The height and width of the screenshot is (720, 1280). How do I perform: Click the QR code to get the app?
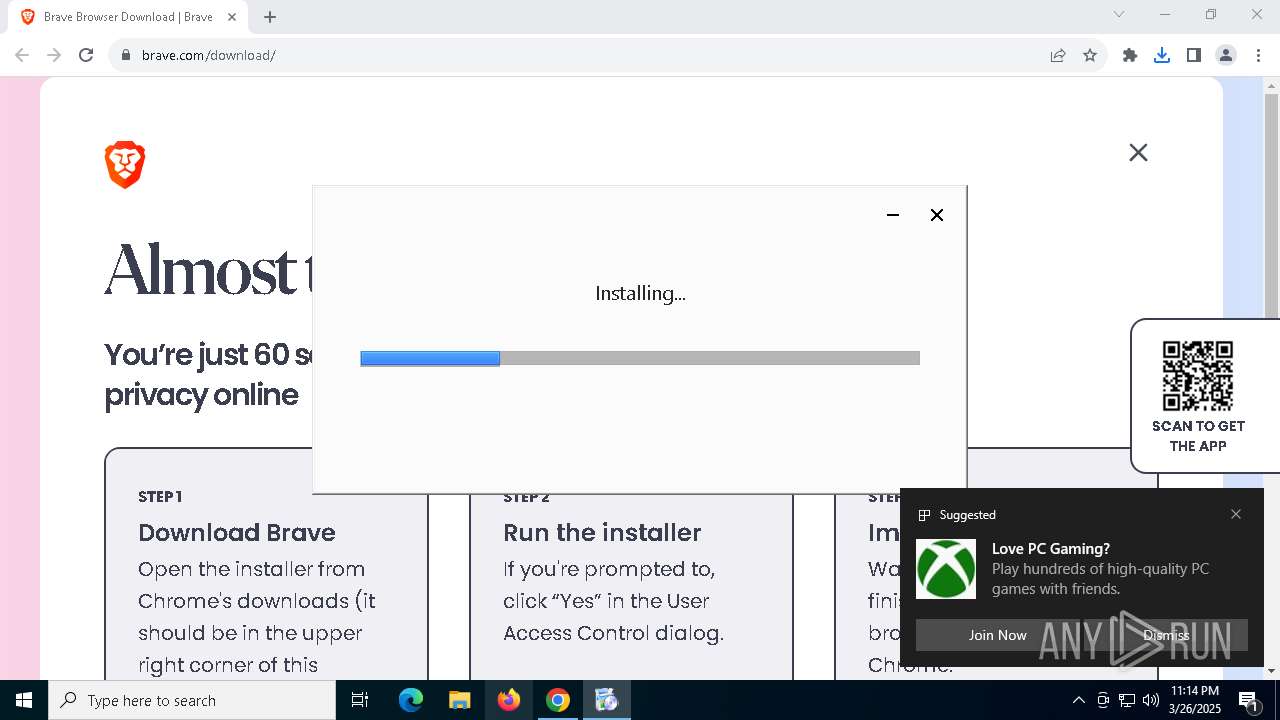tap(1198, 376)
